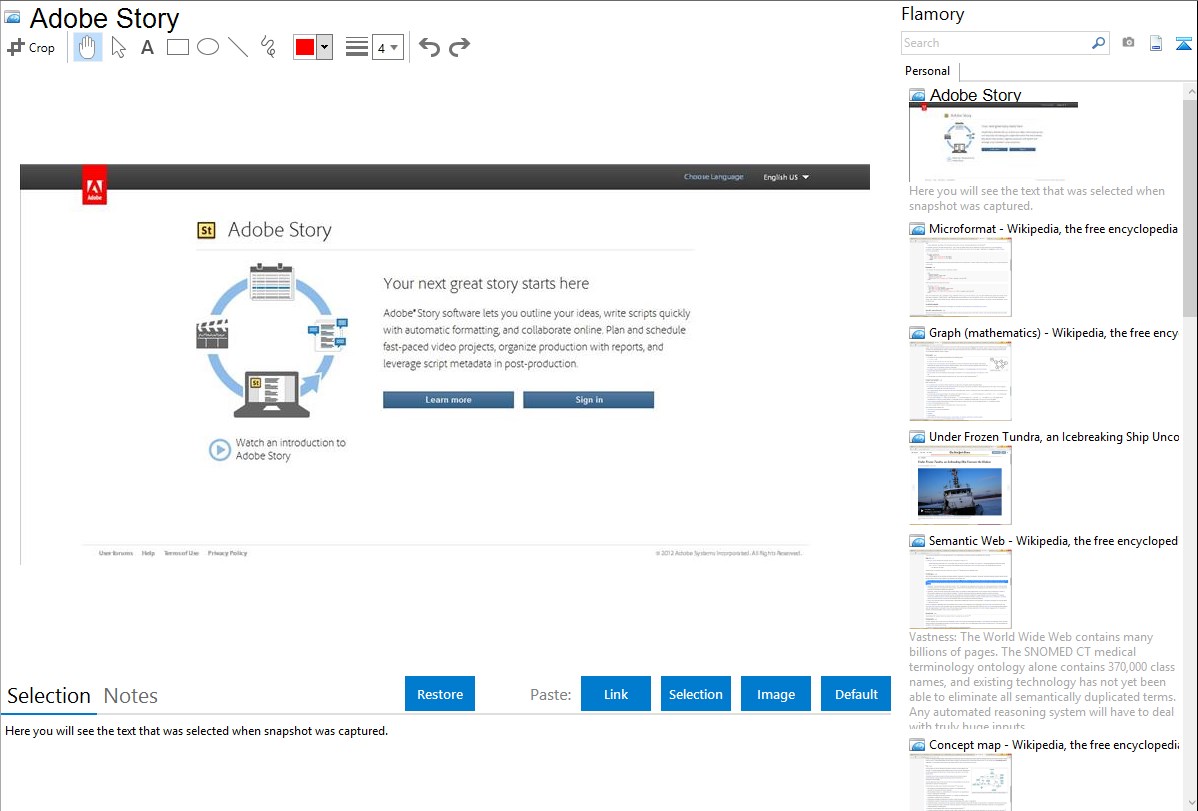Click the snapshot list scrollbar down arrow
The height and width of the screenshot is (811, 1198).
(x=1190, y=803)
